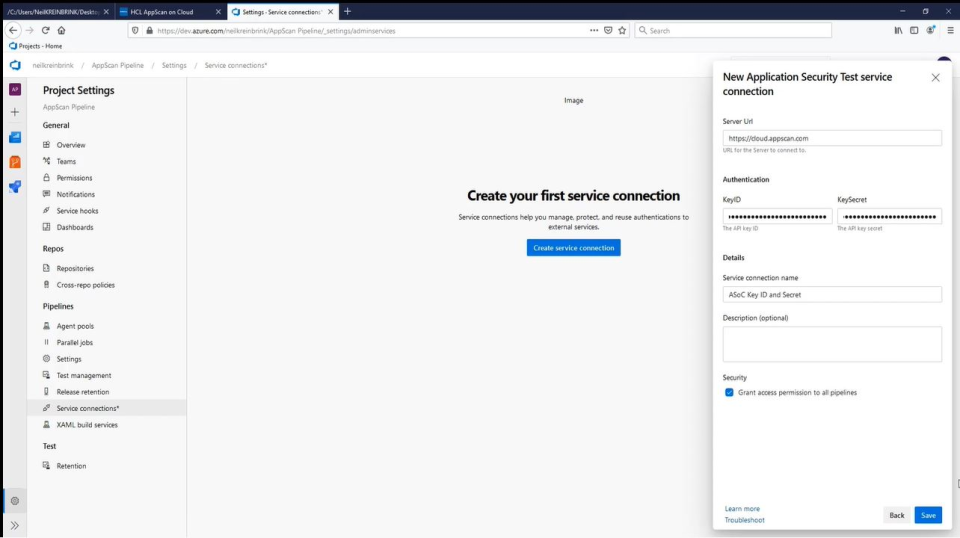Click the Pipelines Settings gear icon

pos(47,359)
